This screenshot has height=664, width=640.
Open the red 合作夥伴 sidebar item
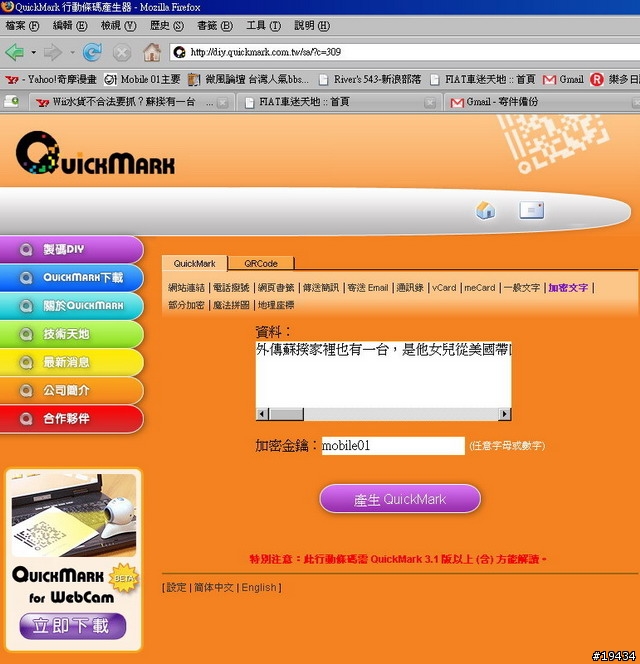(x=71, y=419)
